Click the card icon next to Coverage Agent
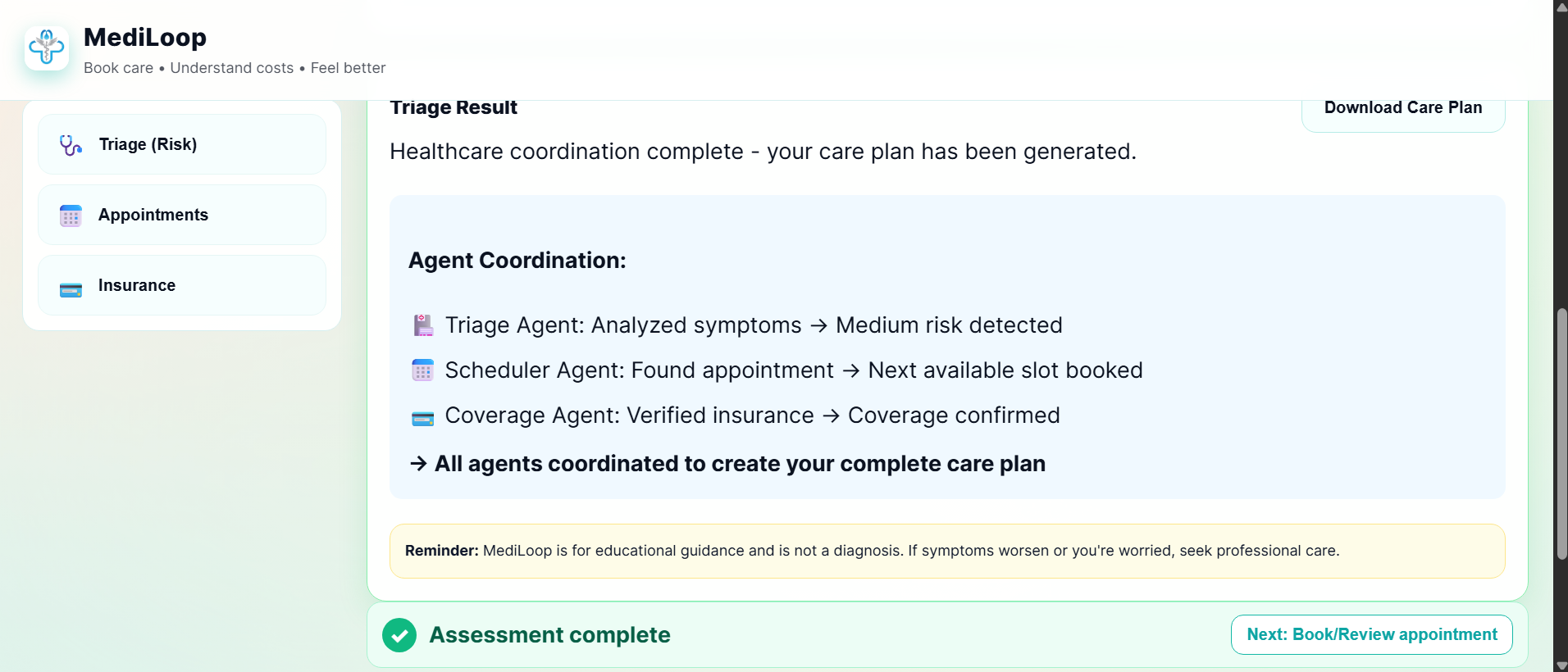Image resolution: width=1568 pixels, height=672 pixels. (422, 419)
